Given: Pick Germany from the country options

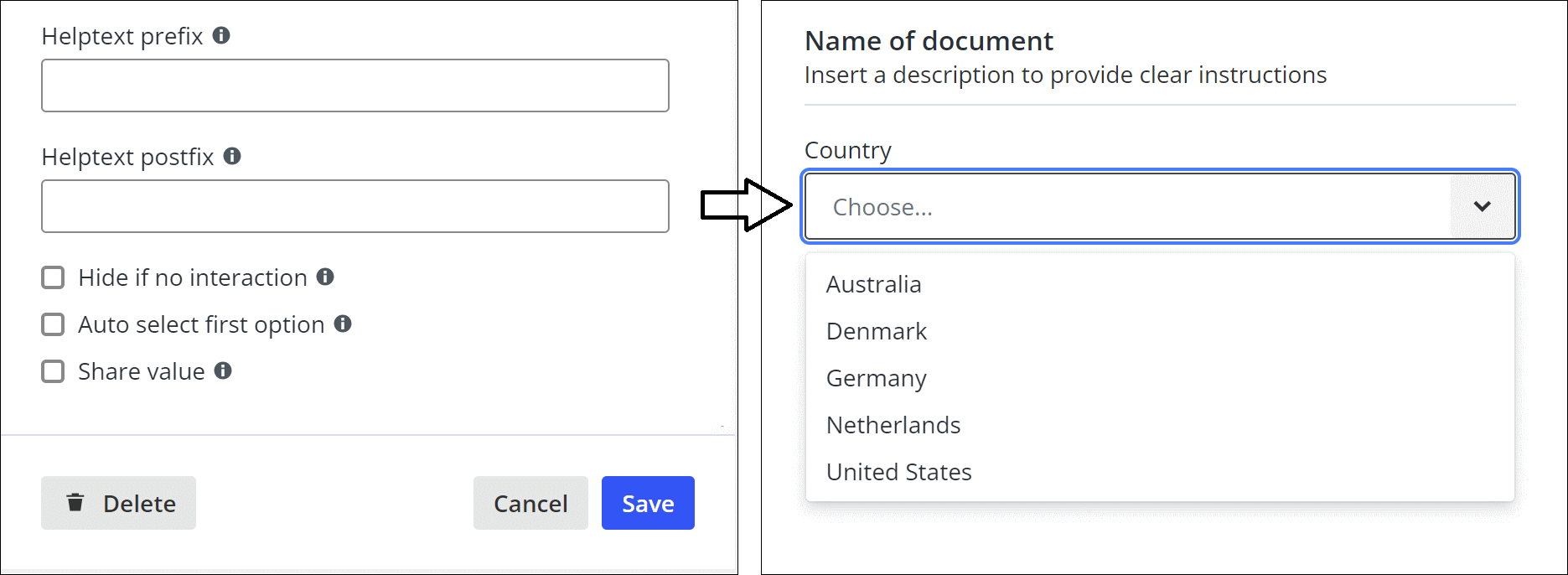Looking at the screenshot, I should [x=876, y=378].
